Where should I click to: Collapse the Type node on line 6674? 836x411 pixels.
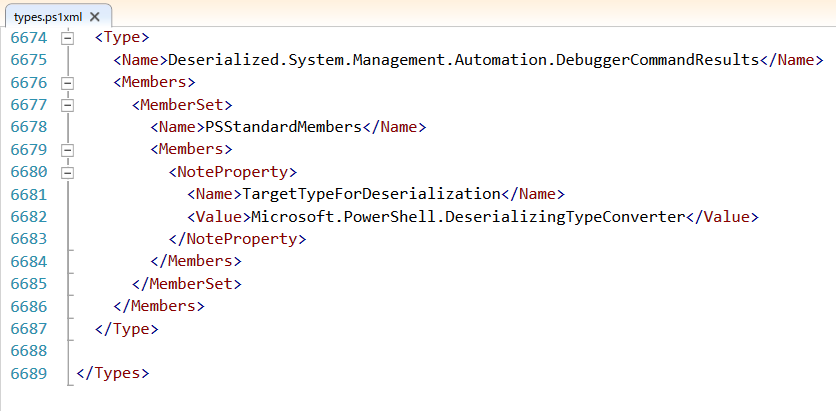point(68,38)
